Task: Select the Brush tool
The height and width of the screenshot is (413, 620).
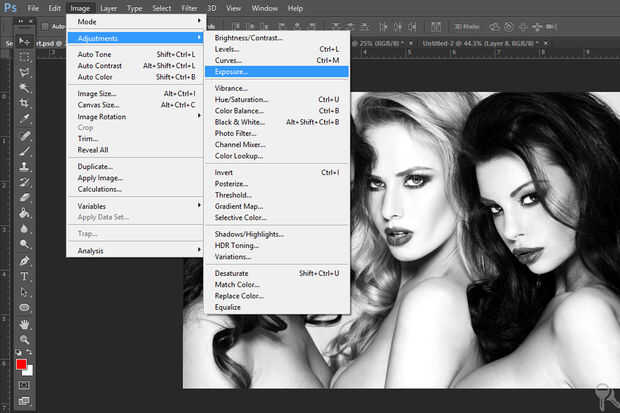Action: (x=24, y=151)
